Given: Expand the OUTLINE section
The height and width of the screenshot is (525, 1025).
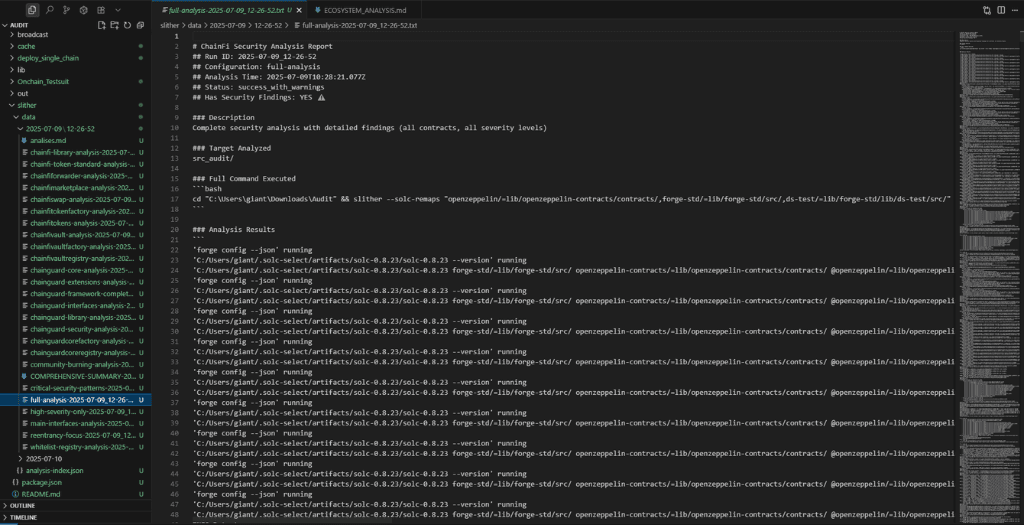Looking at the screenshot, I should 23,506.
